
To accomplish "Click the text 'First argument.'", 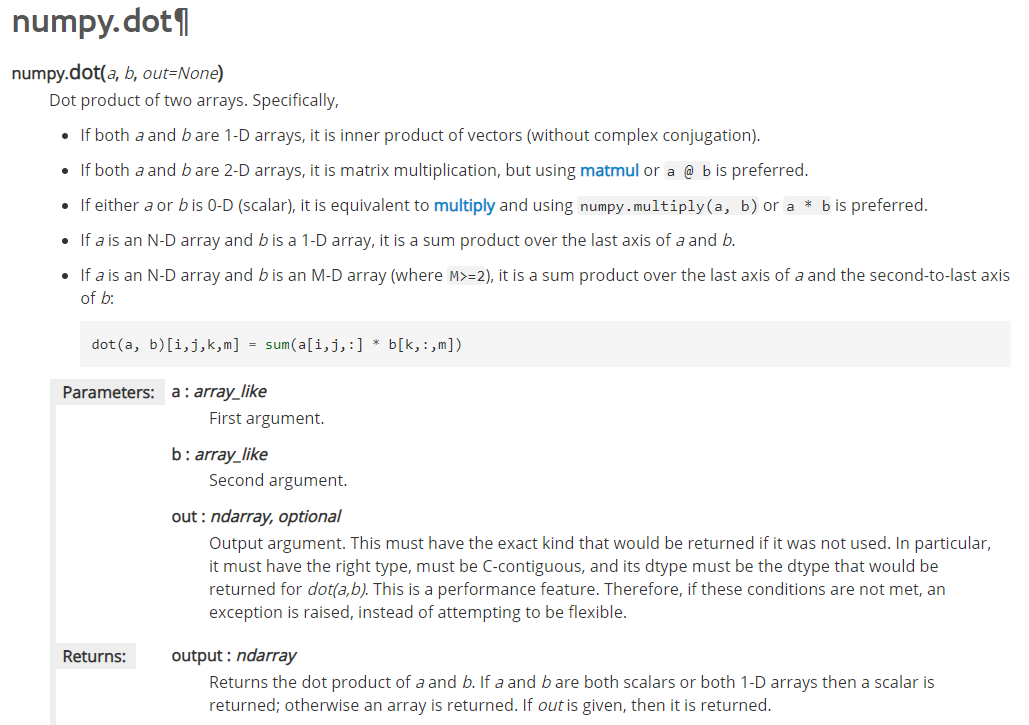I will tap(266, 419).
